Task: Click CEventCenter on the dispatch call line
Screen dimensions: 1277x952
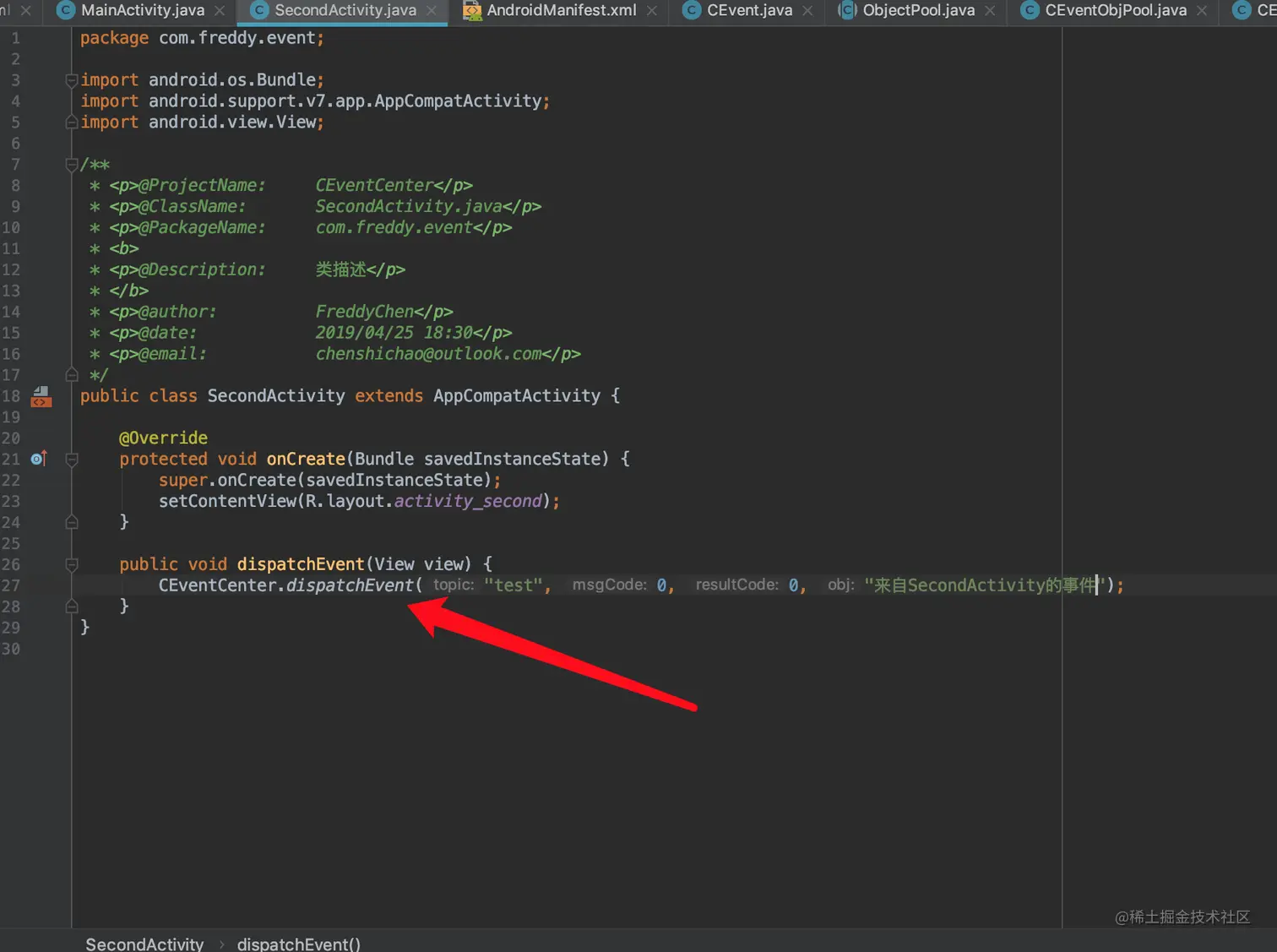Action: pos(217,585)
